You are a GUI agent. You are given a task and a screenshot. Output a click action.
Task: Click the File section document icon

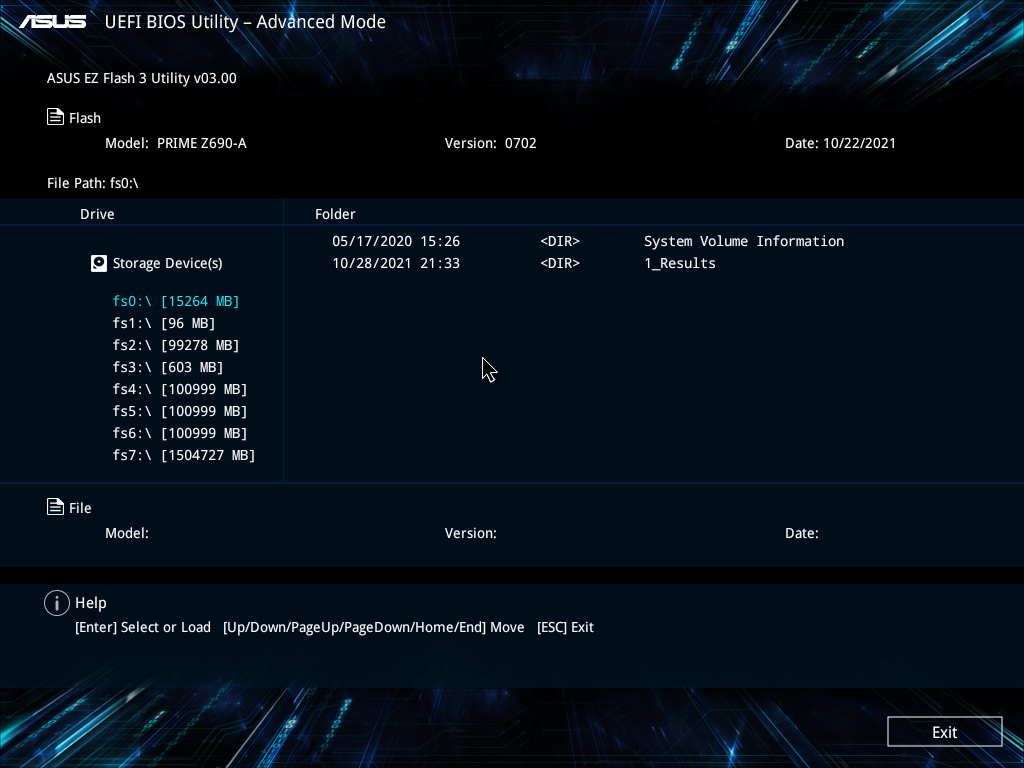click(56, 507)
